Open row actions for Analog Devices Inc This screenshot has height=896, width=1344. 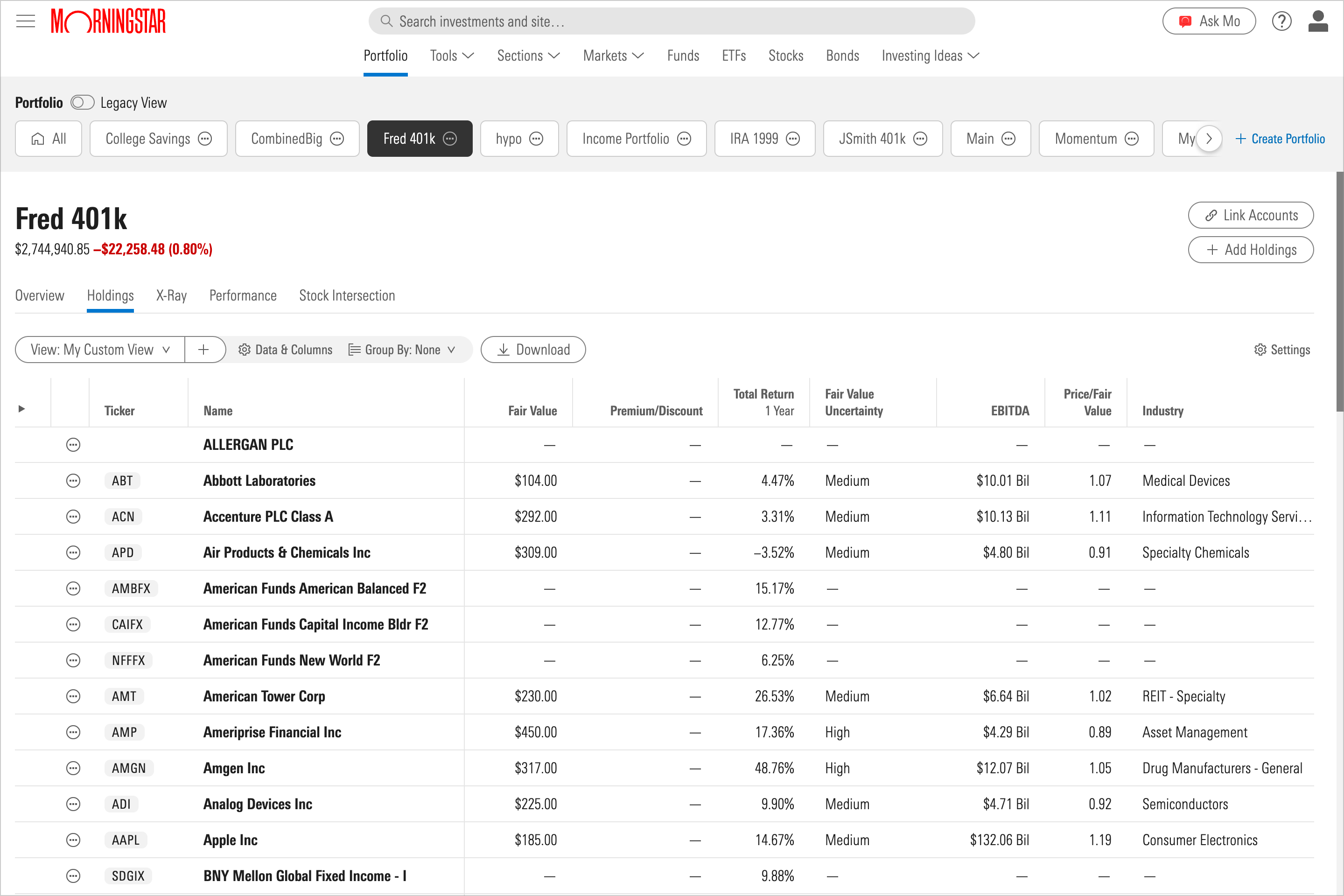pos(73,805)
